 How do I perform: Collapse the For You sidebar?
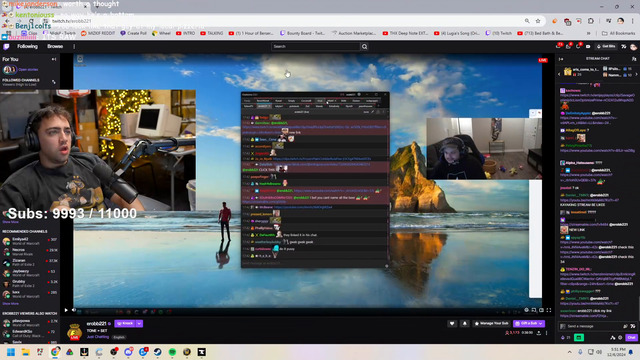54,59
